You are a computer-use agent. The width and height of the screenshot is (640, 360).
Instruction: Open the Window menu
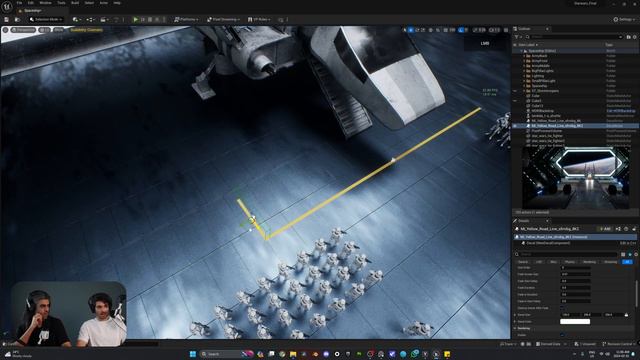[x=45, y=3]
